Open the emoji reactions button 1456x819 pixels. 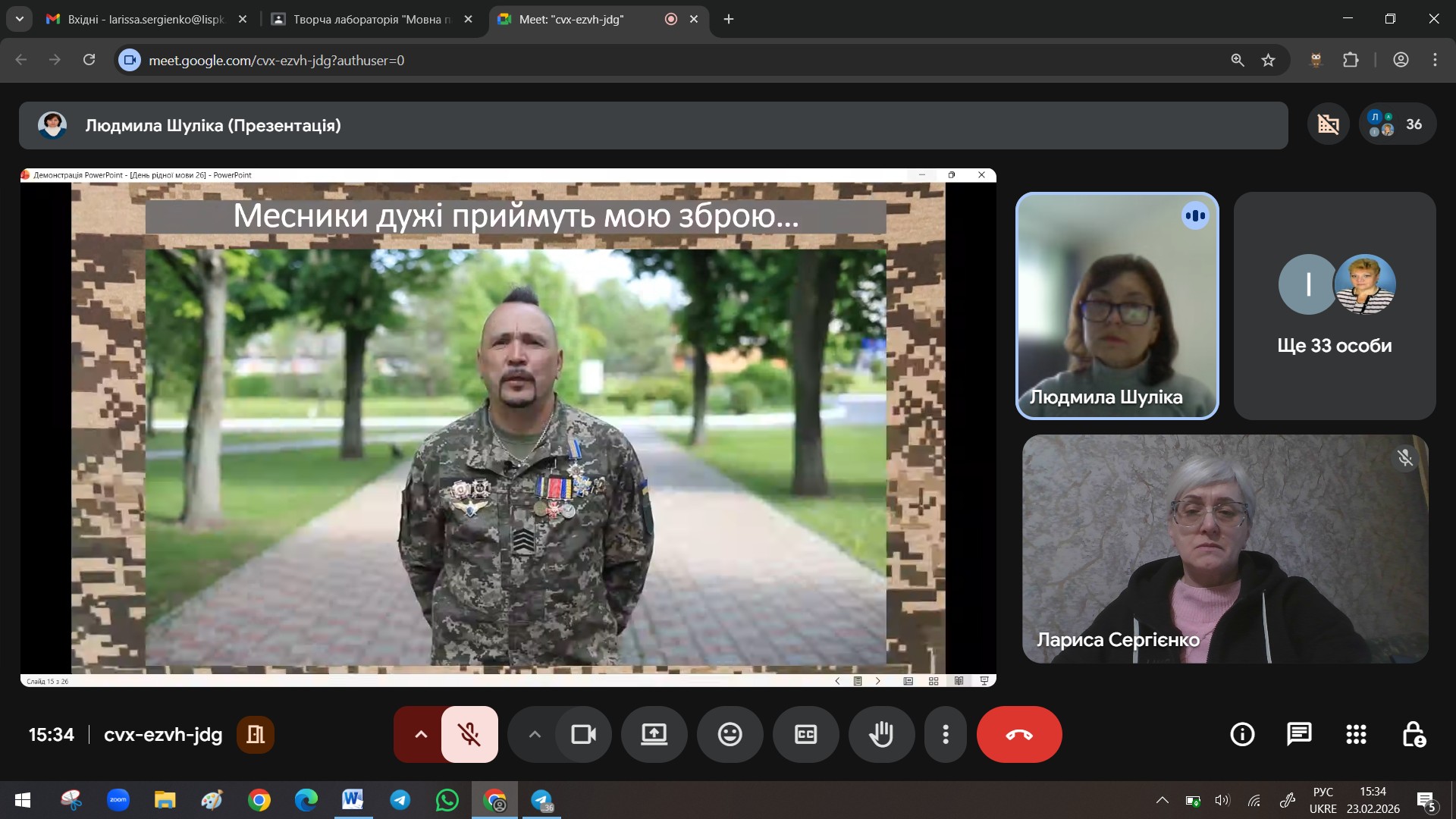click(x=730, y=734)
